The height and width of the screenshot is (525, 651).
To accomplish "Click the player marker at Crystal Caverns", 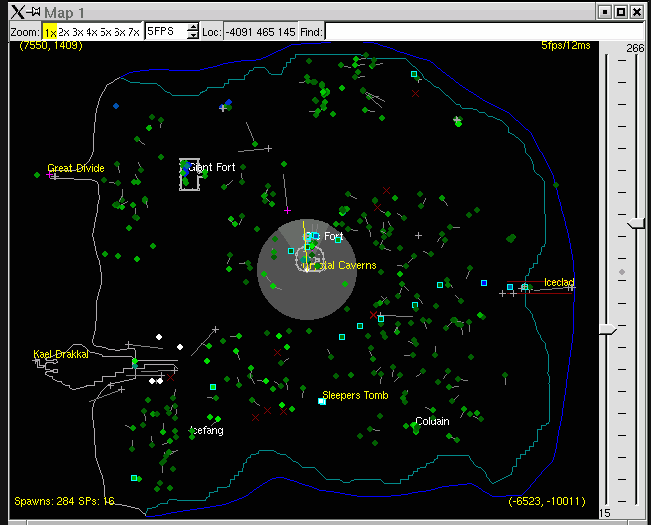I will [x=307, y=270].
